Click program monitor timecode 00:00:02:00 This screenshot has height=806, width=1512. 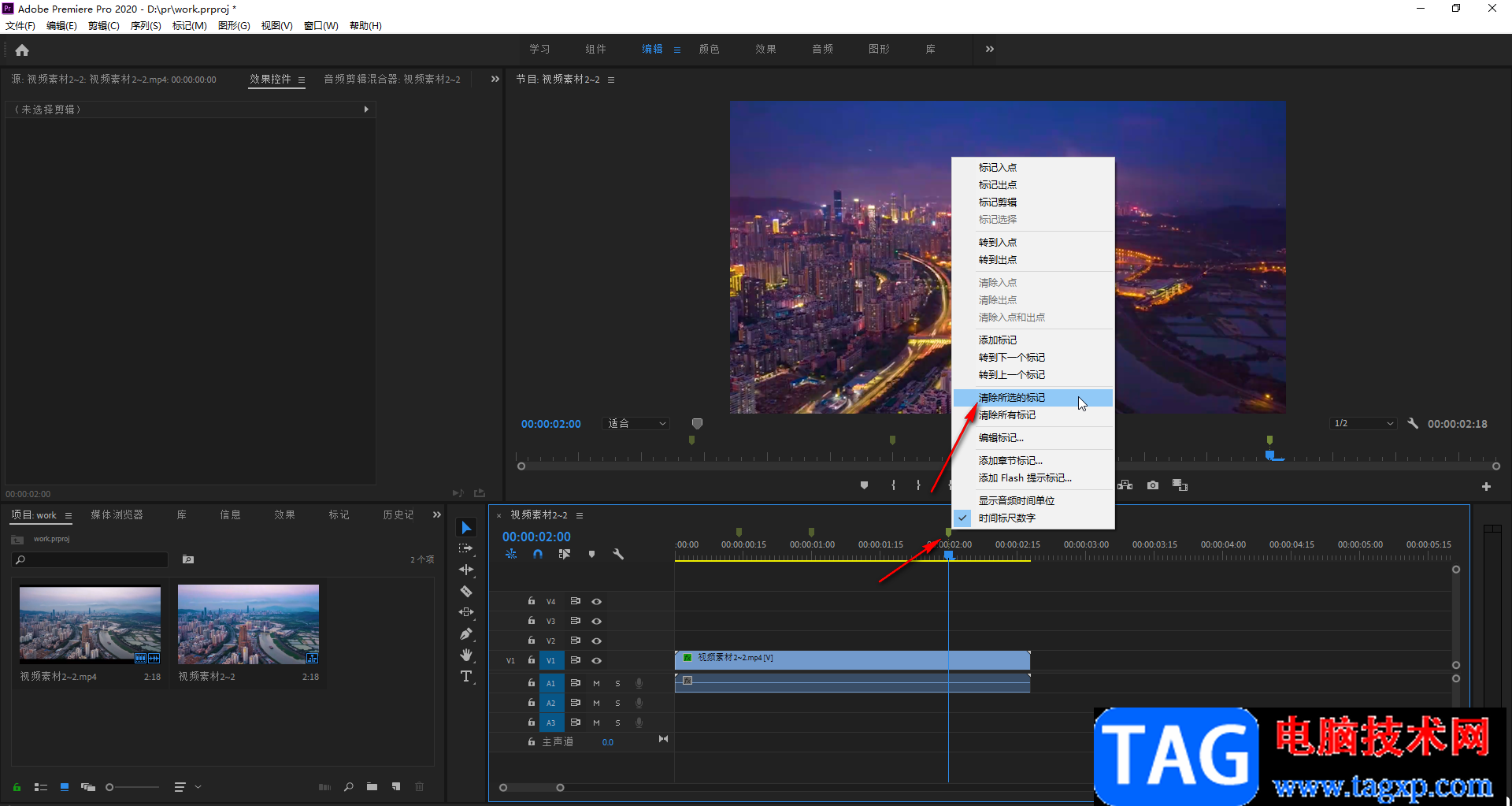550,424
